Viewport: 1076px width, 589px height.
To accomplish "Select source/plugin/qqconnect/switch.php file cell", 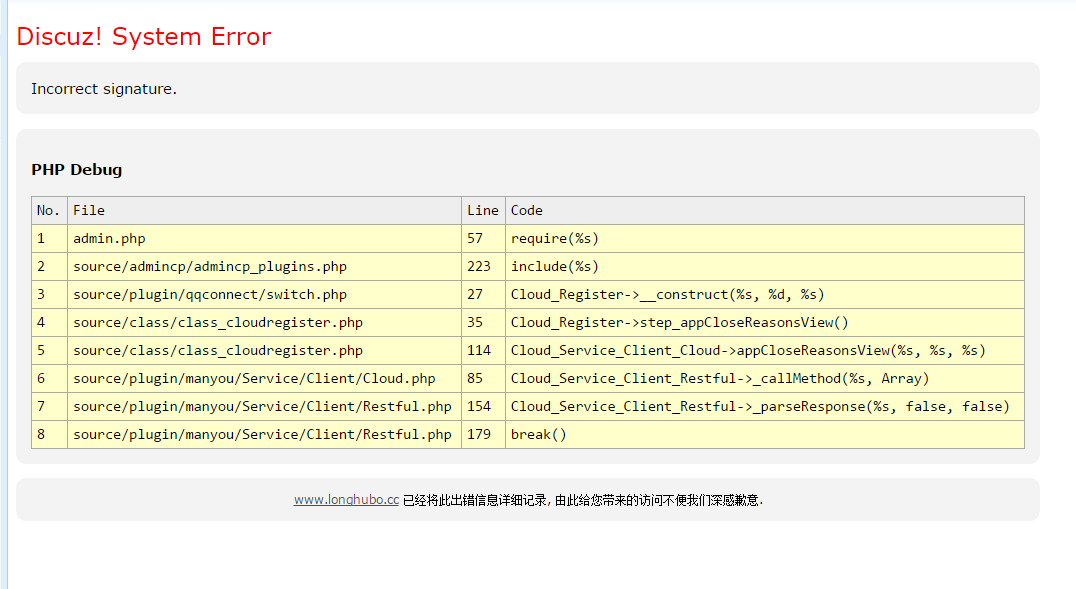I will tap(264, 294).
